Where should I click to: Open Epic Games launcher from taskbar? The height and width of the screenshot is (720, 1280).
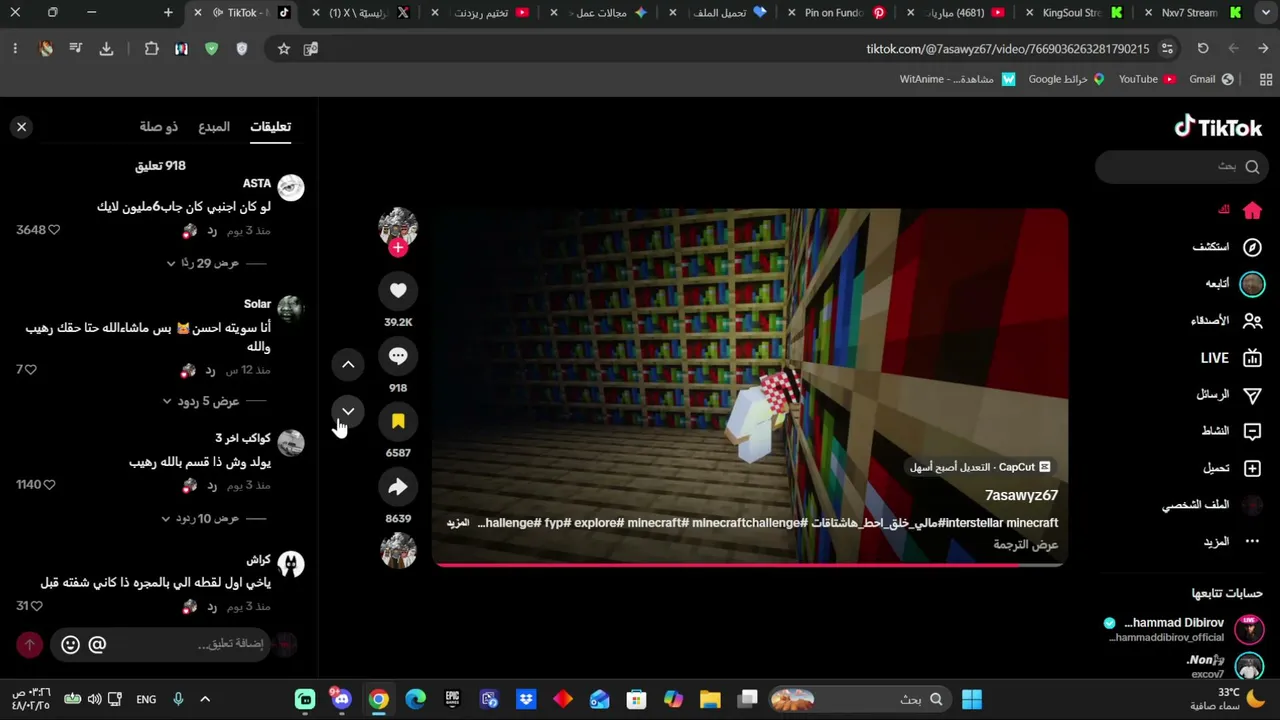click(452, 699)
